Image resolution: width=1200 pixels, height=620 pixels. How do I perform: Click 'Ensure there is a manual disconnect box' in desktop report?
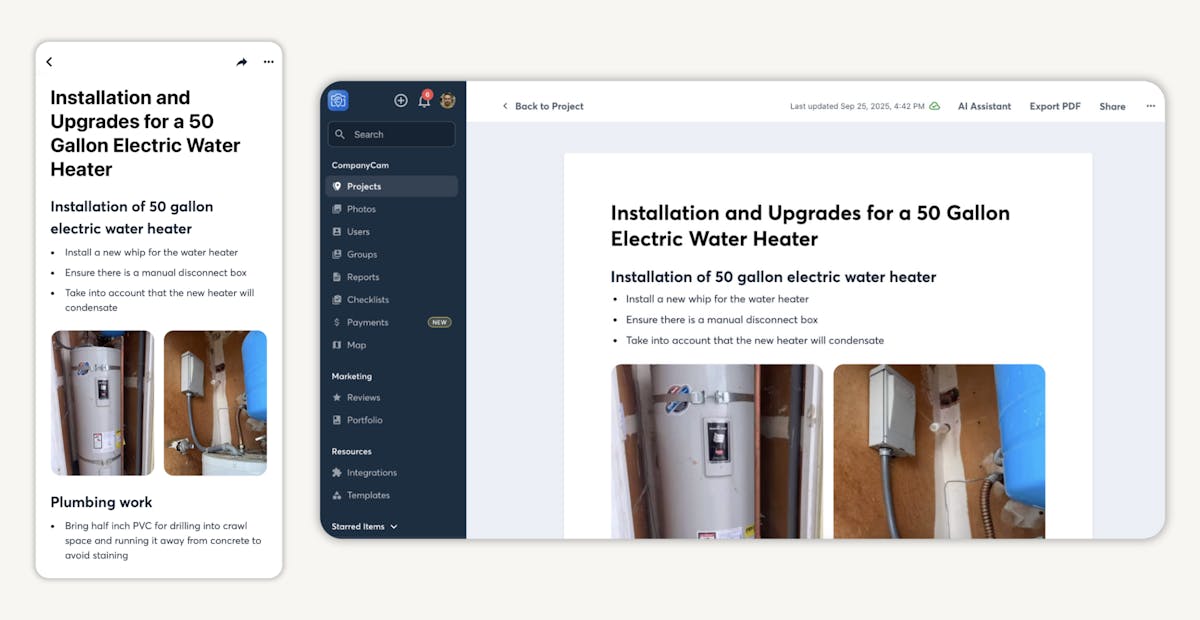(722, 320)
